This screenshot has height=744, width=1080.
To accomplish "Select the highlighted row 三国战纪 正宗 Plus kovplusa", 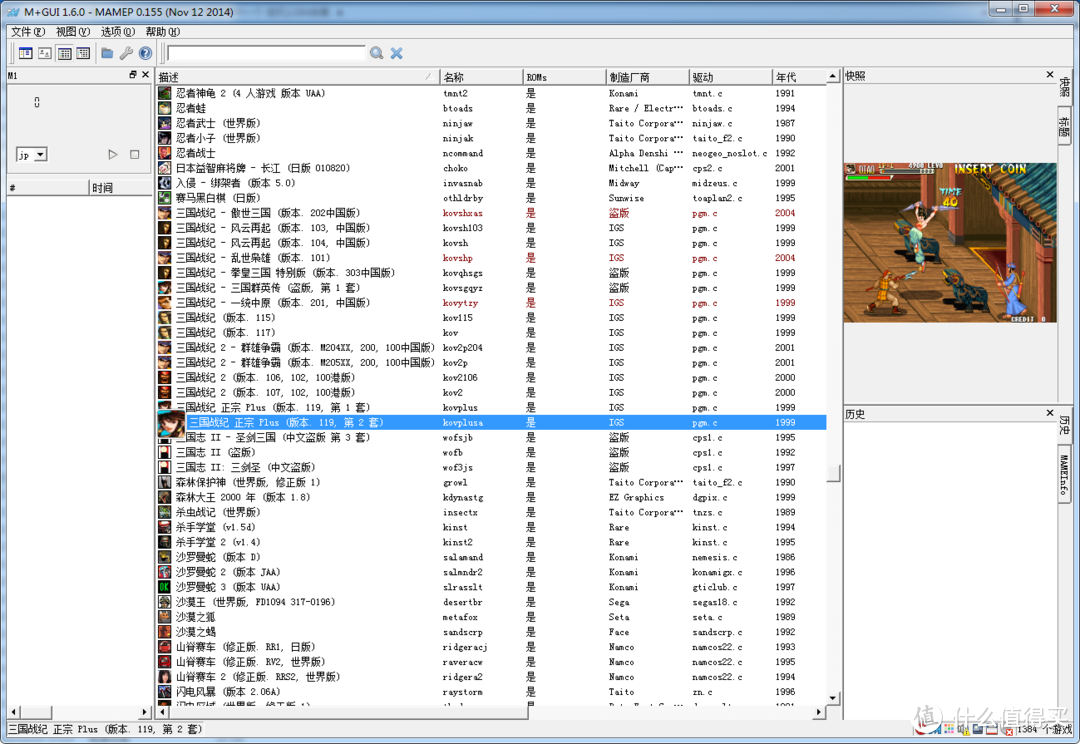I will pyautogui.click(x=492, y=422).
